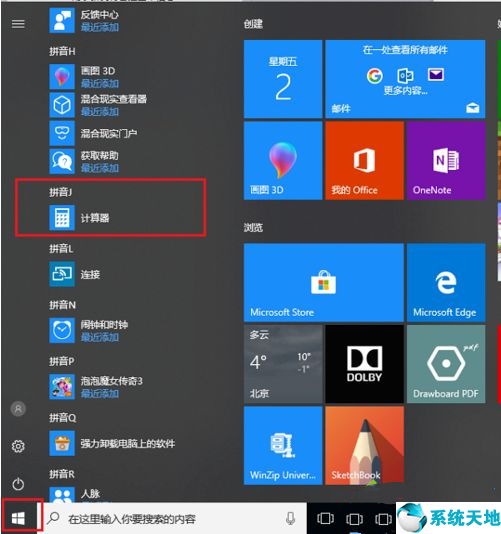
Task: Open the 邮件 mail tile
Action: coord(405,79)
